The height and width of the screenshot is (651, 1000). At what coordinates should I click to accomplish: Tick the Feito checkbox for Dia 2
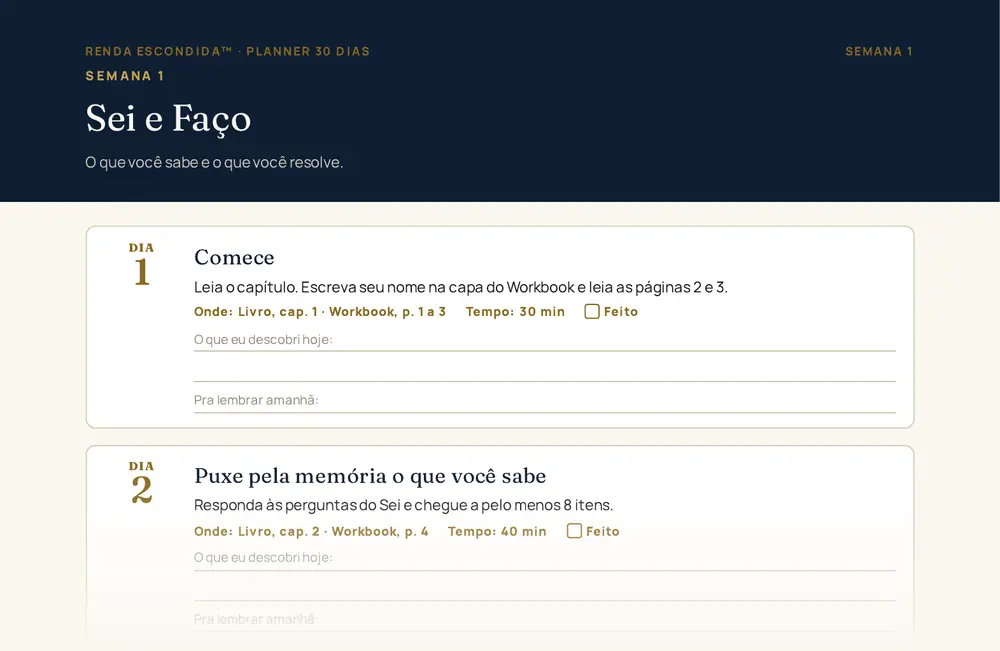click(574, 530)
